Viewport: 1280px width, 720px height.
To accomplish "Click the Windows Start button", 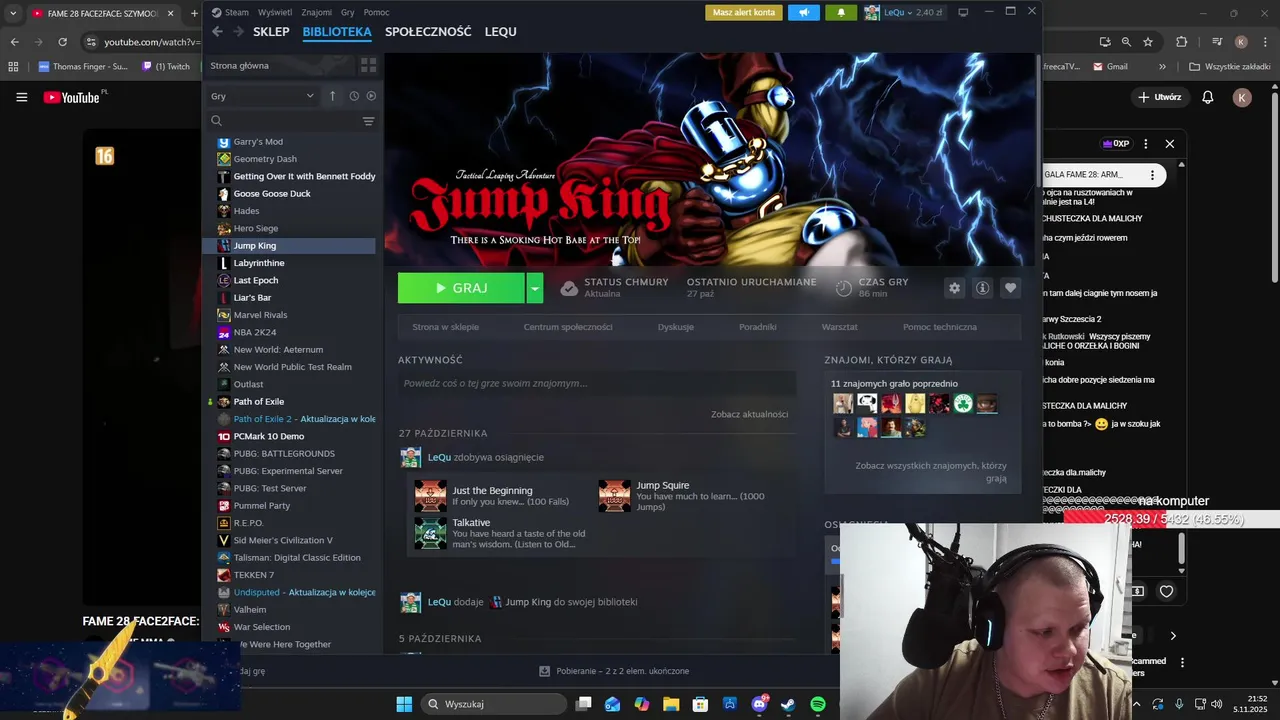I will 404,704.
